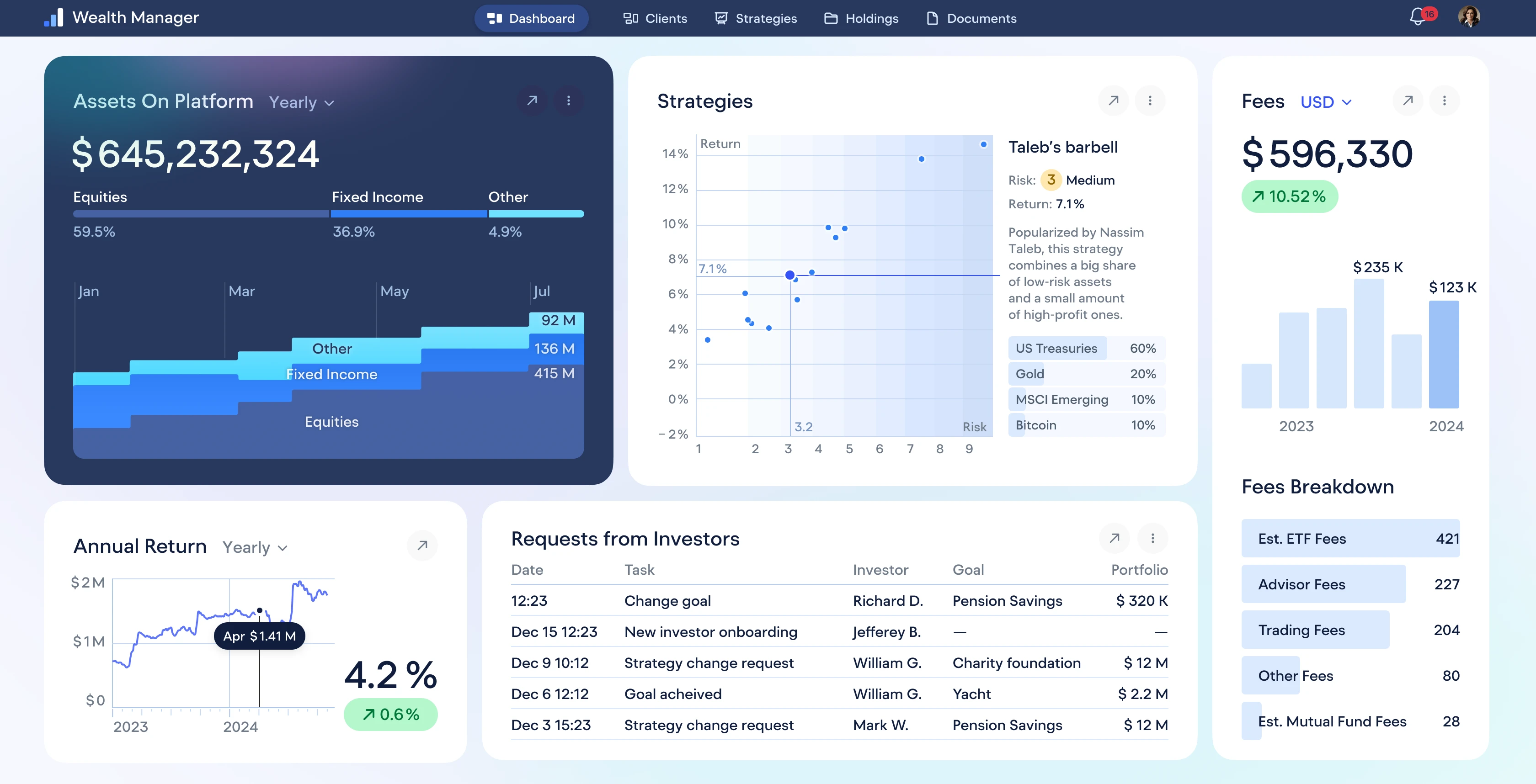Open Assets On Platform three-dot menu
1536x784 pixels.
pyautogui.click(x=568, y=101)
